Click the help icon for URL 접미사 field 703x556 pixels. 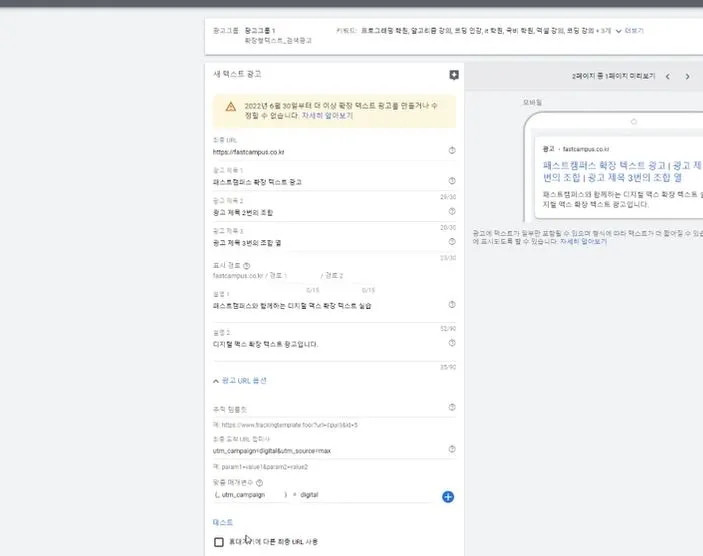(452, 449)
